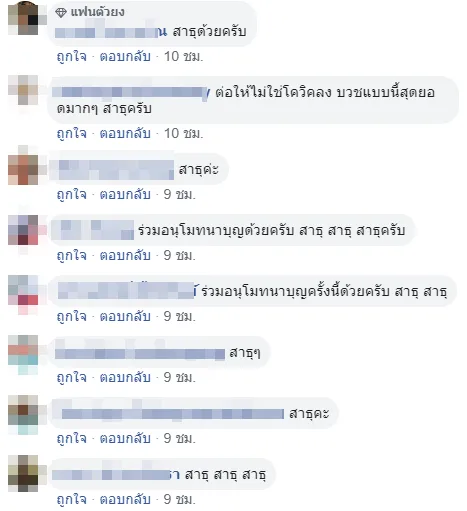Open avatar of commenter saying สาธุด้วยครับ
The height and width of the screenshot is (511, 467).
coord(23,19)
